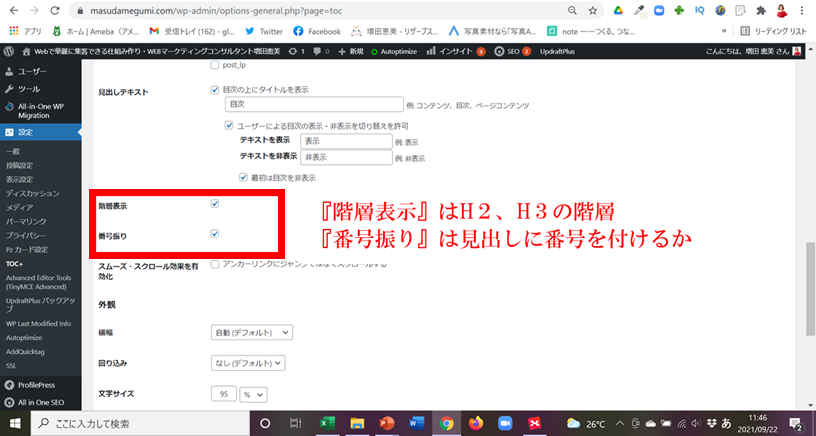Open Firefox from the taskbar
816x436 pixels.
click(x=476, y=424)
